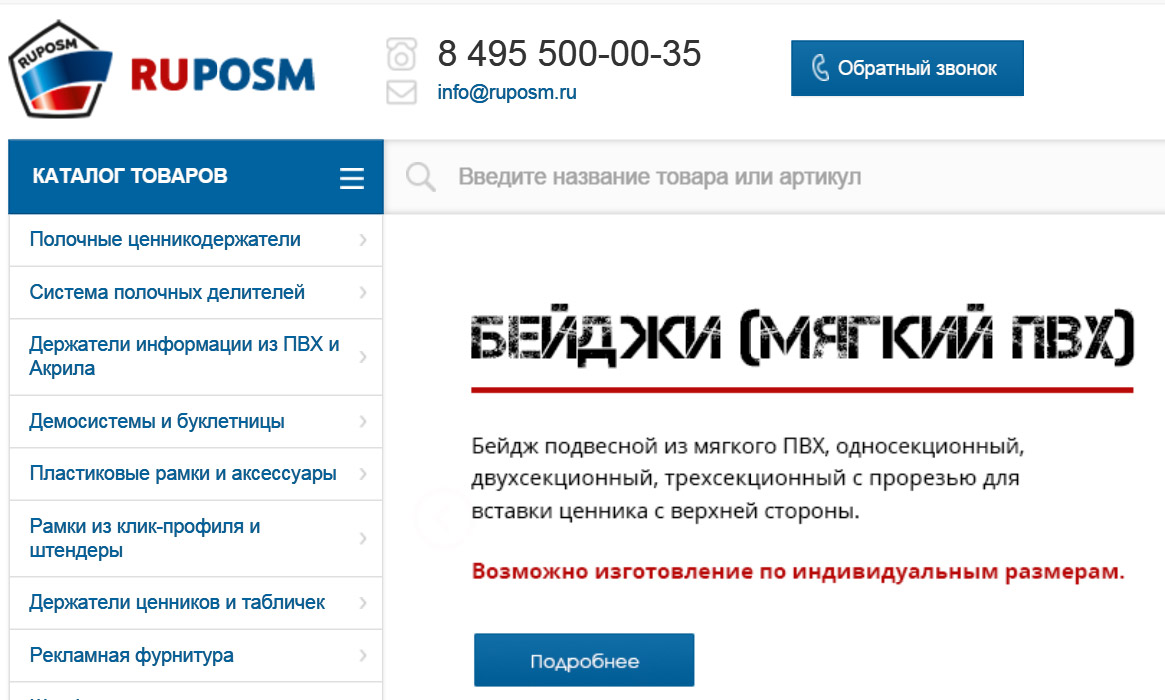Expand the Полочные ценникодержатели chevron arrow
This screenshot has height=700, width=1165.
363,240
